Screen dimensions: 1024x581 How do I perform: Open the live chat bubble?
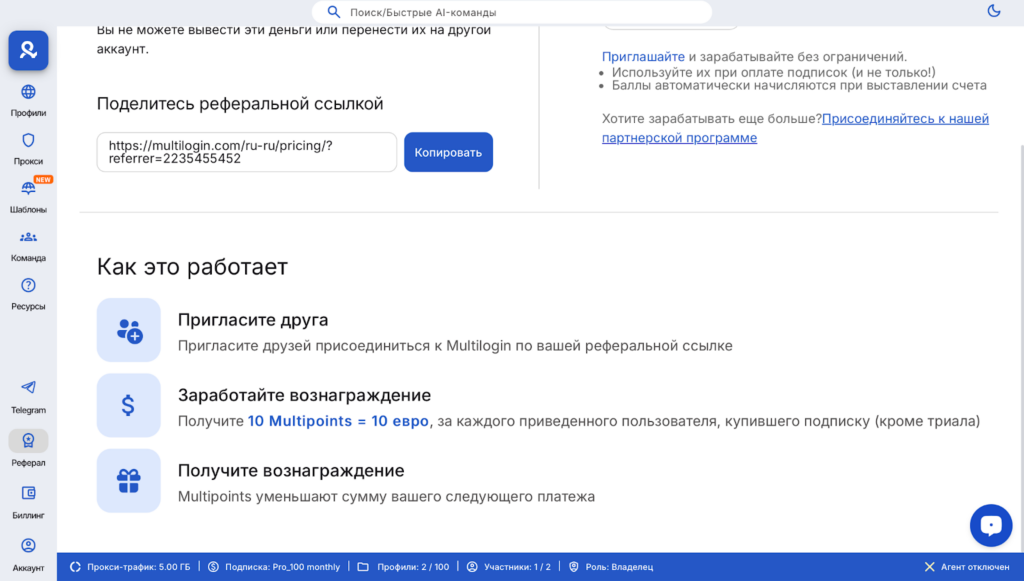pos(991,525)
